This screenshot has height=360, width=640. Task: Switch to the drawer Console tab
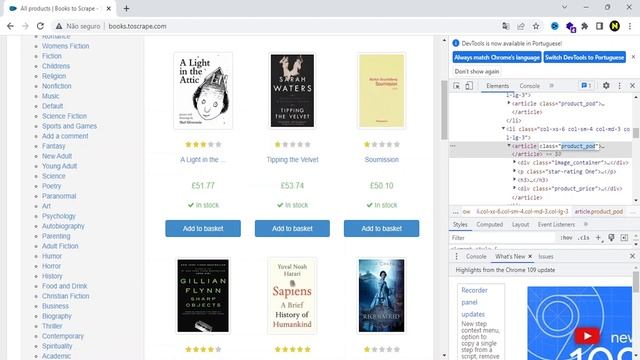476,256
